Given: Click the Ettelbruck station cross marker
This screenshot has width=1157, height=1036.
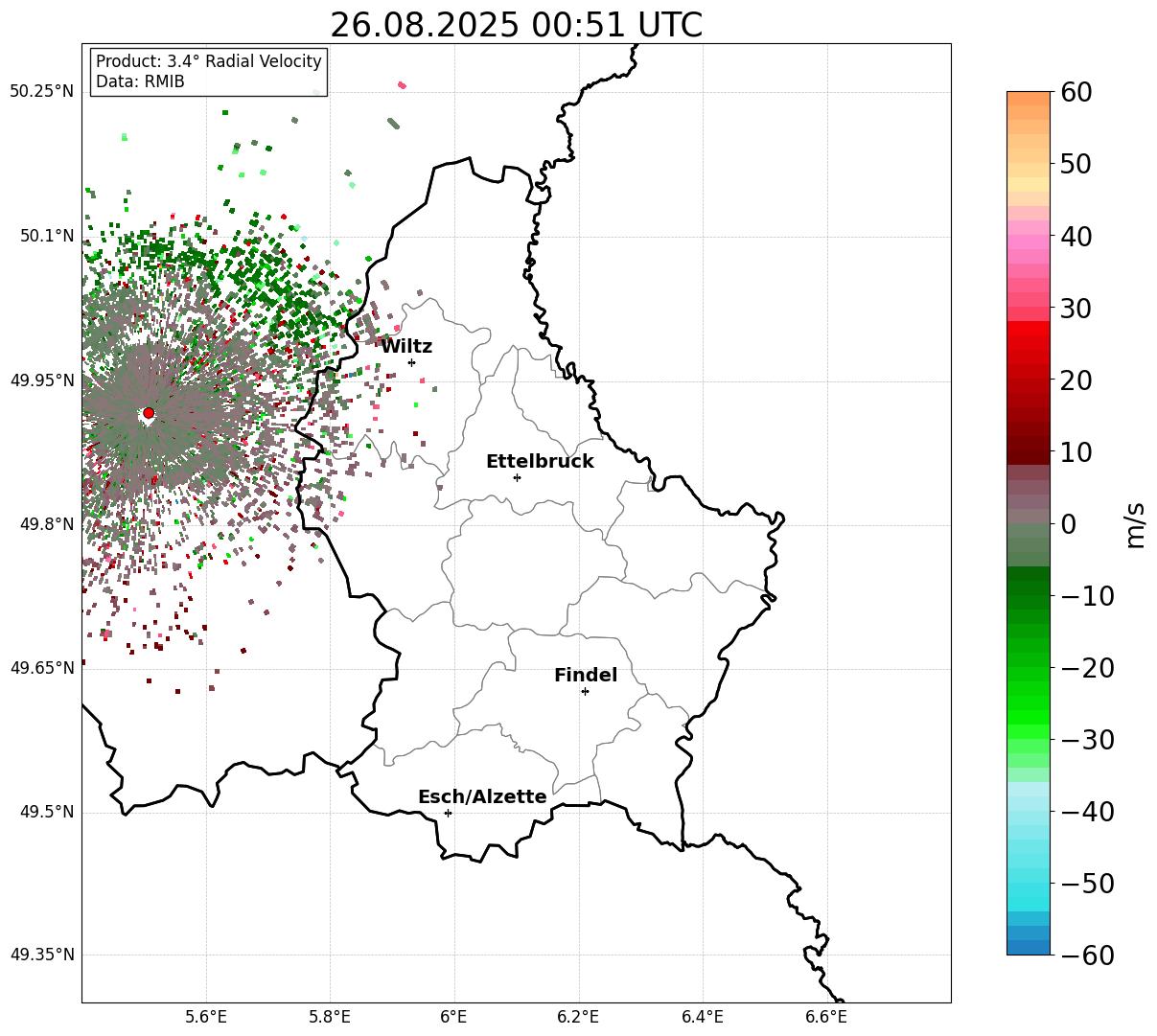Looking at the screenshot, I should (x=517, y=477).
